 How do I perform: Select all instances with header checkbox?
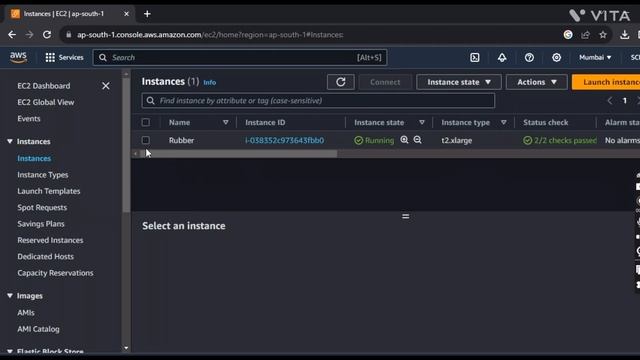click(146, 122)
